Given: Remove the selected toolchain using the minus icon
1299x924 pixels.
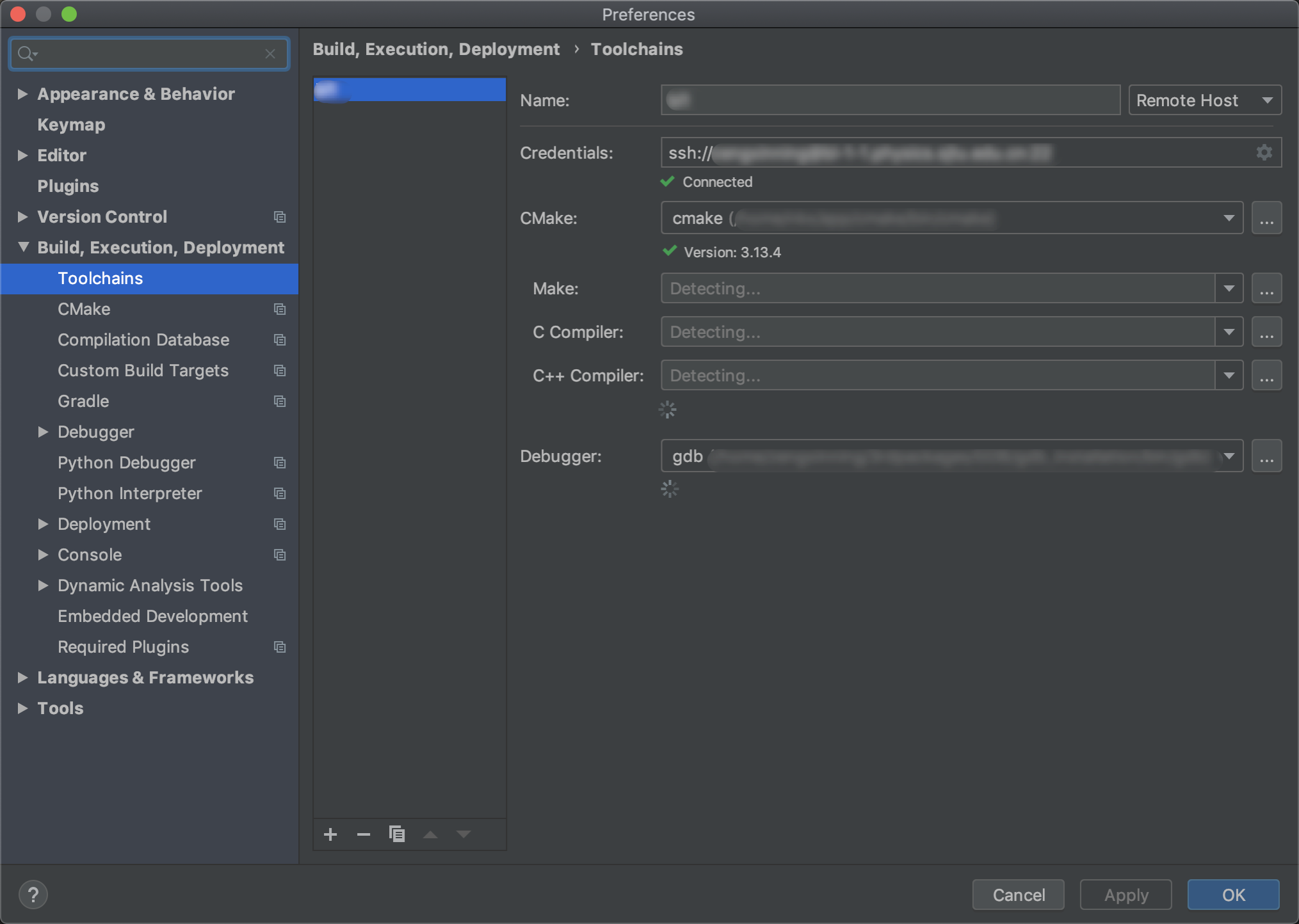Looking at the screenshot, I should [x=364, y=834].
